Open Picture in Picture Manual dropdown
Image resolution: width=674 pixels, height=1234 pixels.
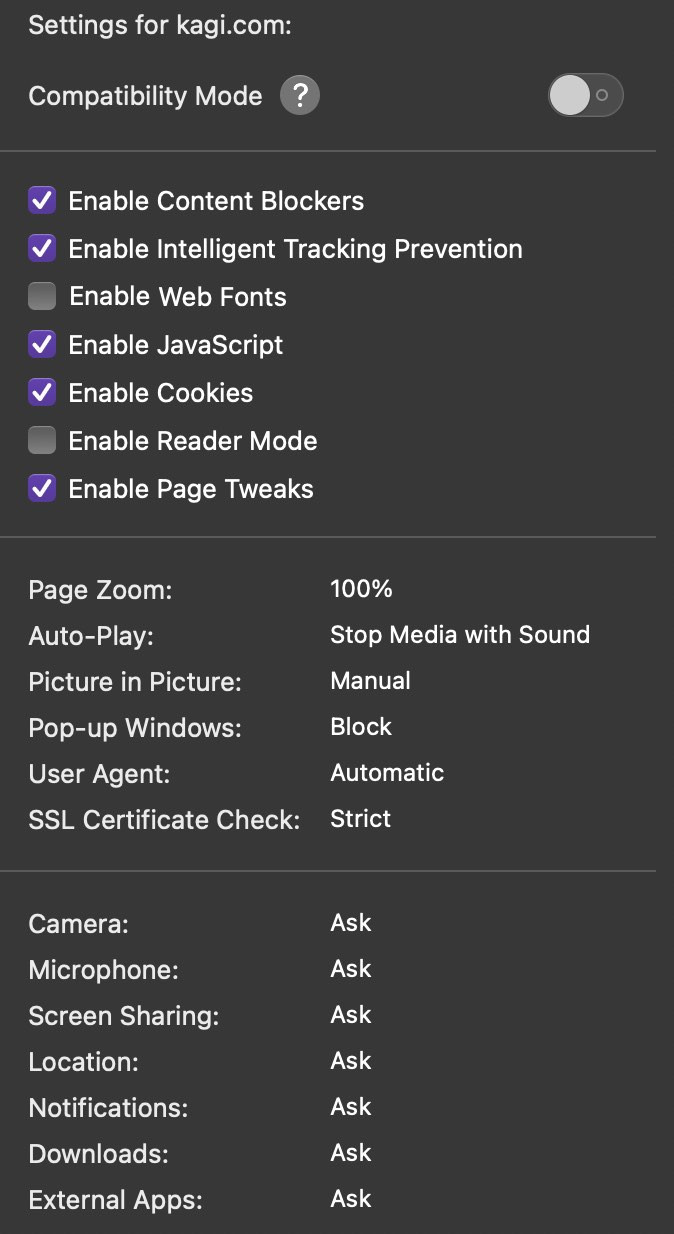click(x=370, y=681)
